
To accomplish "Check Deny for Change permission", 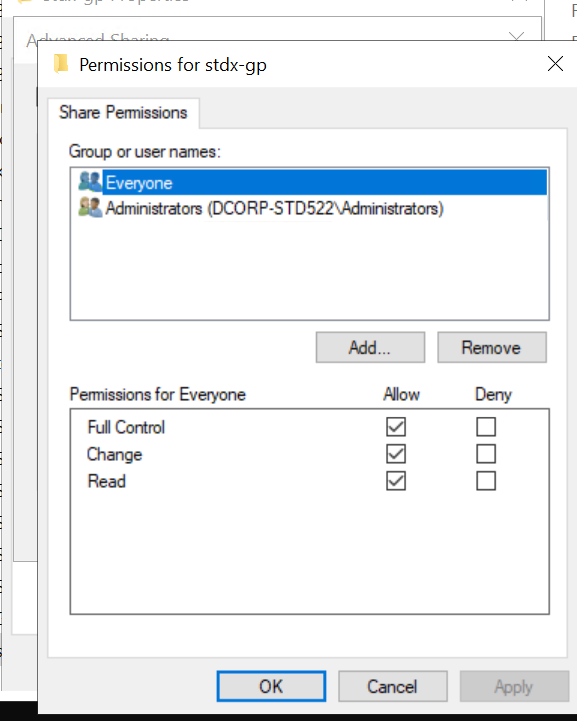I will tap(486, 454).
